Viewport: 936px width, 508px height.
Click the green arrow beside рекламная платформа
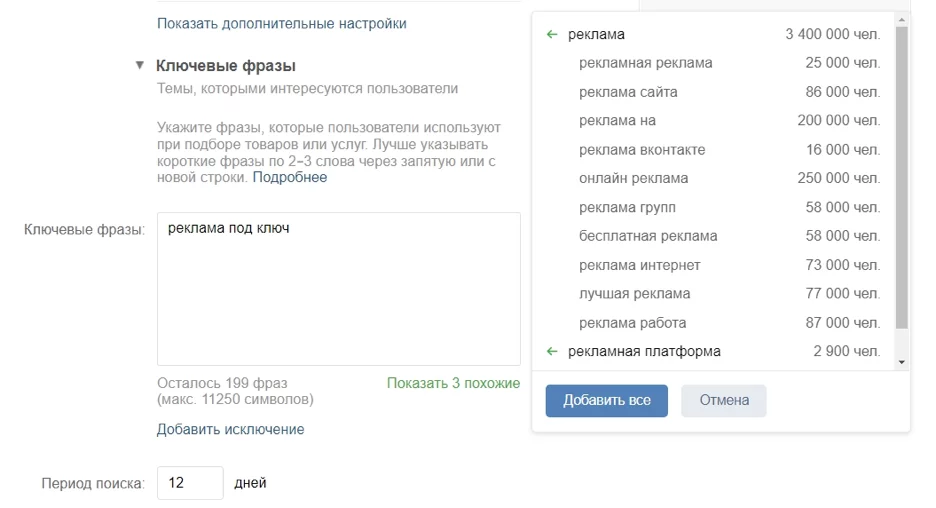[552, 352]
